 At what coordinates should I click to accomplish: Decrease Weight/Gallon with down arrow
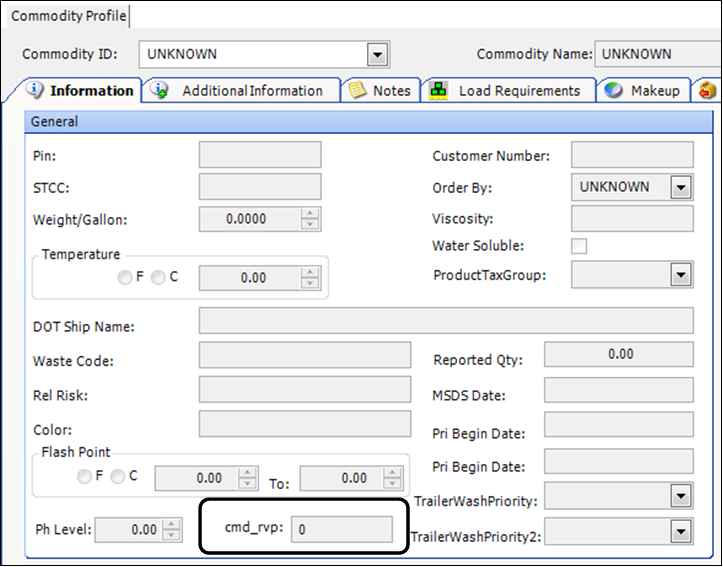(310, 224)
